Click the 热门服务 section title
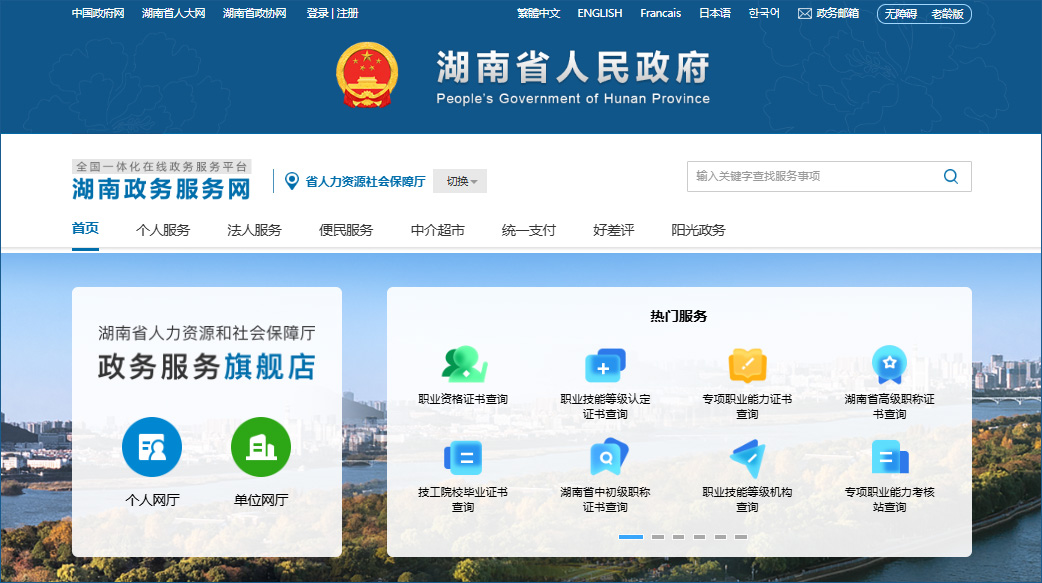Viewport: 1042px width, 583px height. (x=678, y=316)
